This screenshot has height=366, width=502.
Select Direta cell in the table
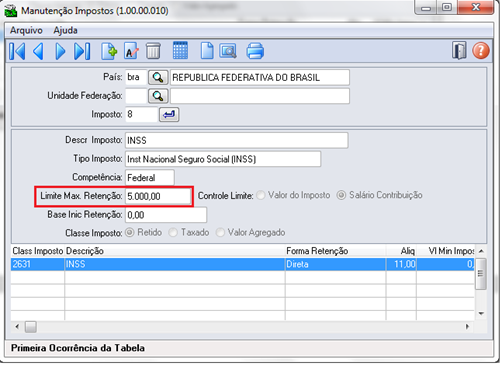(x=335, y=264)
